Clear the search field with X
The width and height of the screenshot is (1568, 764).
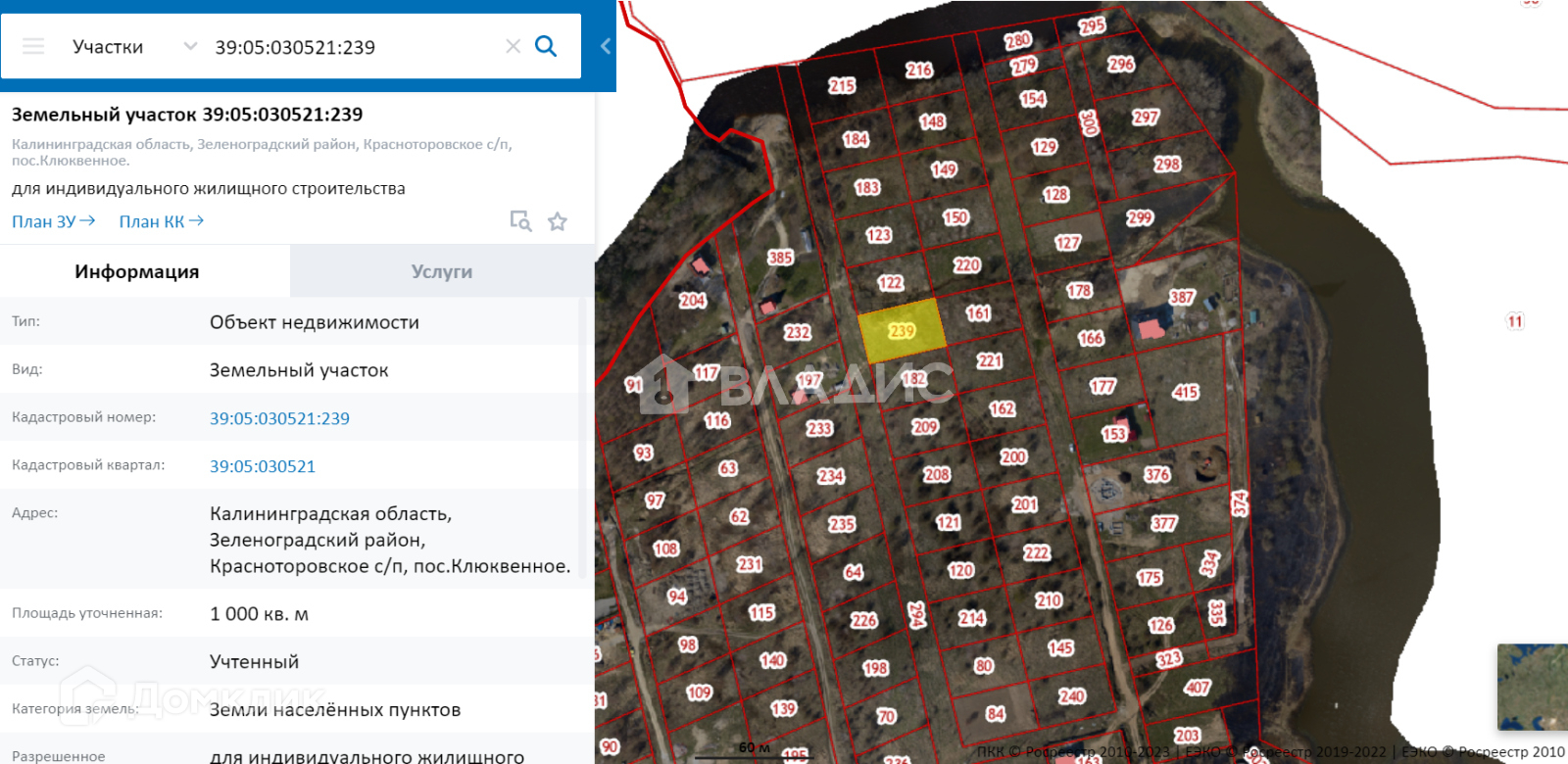pyautogui.click(x=513, y=46)
